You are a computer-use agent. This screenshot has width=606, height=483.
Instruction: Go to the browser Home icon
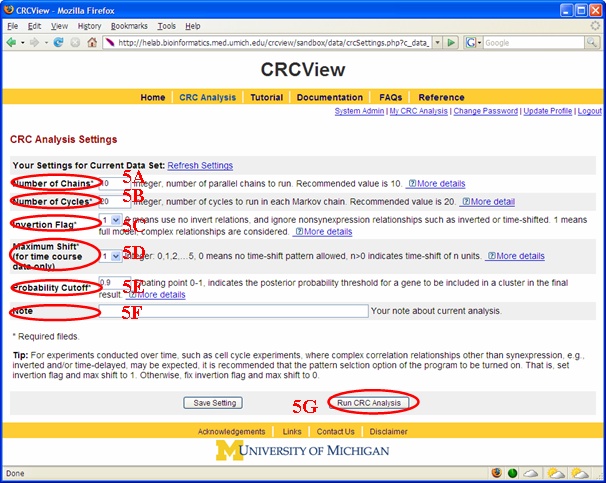92,43
